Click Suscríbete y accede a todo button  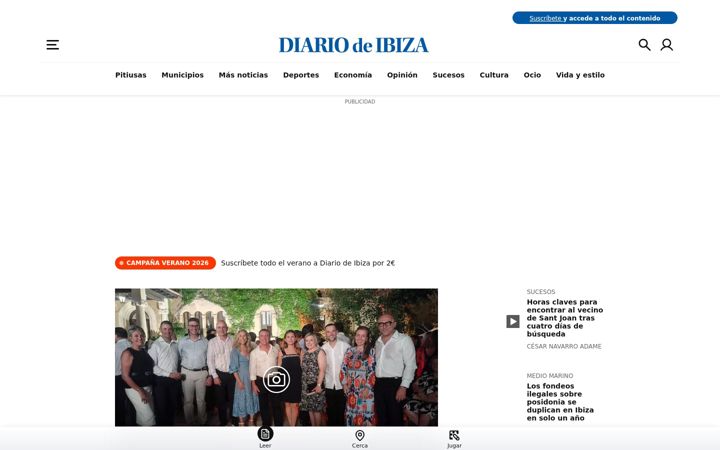click(595, 18)
